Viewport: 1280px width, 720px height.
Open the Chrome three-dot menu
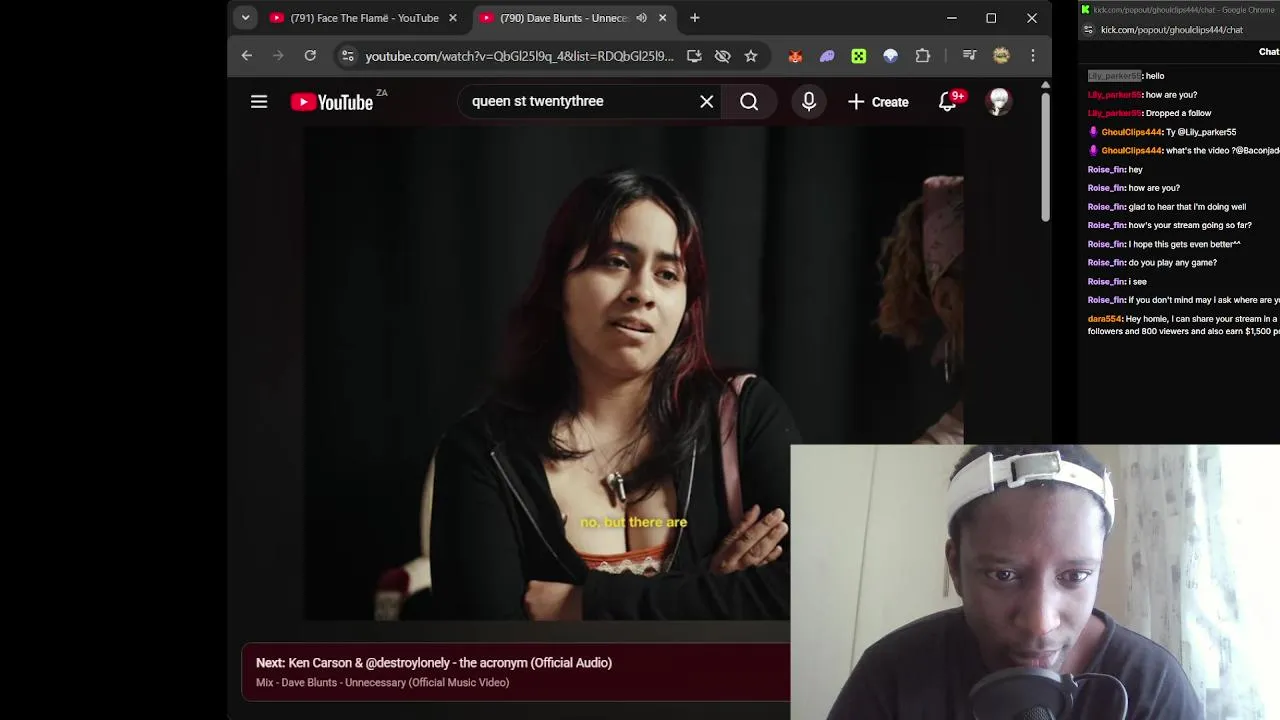(1033, 56)
